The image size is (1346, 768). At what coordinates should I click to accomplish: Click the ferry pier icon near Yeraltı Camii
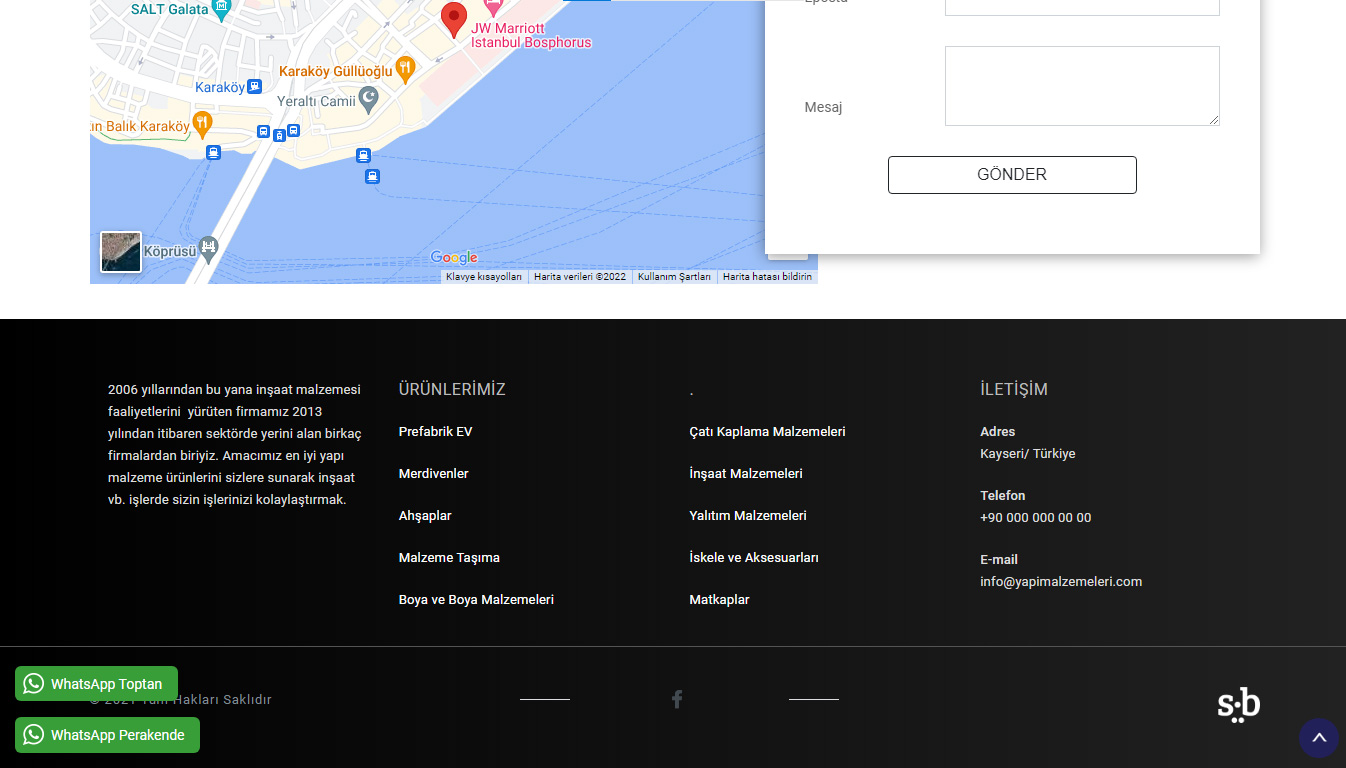(363, 155)
